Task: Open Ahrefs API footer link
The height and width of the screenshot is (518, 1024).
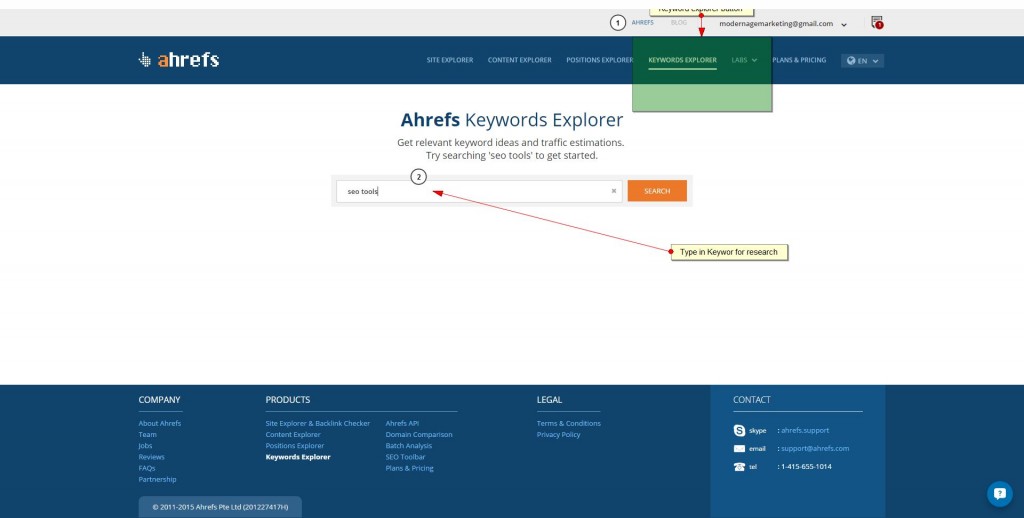Action: tap(402, 423)
